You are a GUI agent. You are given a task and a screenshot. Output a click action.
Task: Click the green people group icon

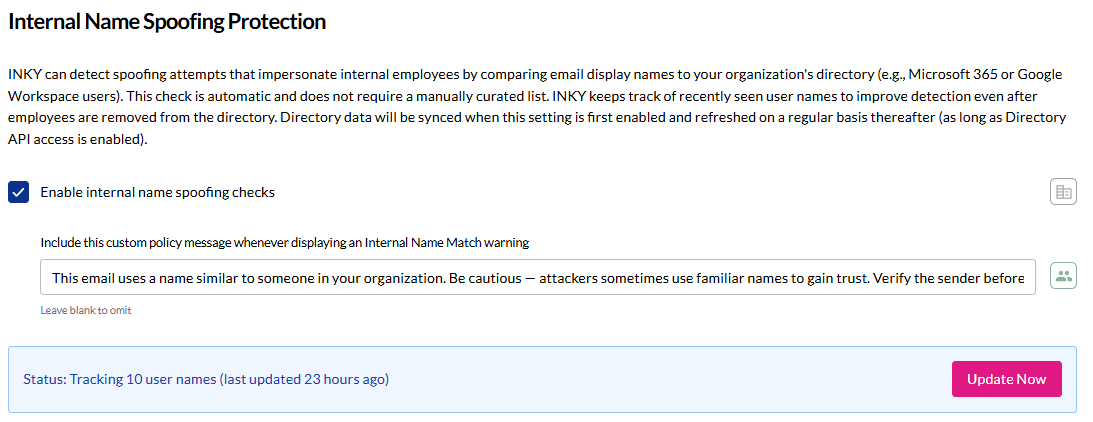point(1063,277)
